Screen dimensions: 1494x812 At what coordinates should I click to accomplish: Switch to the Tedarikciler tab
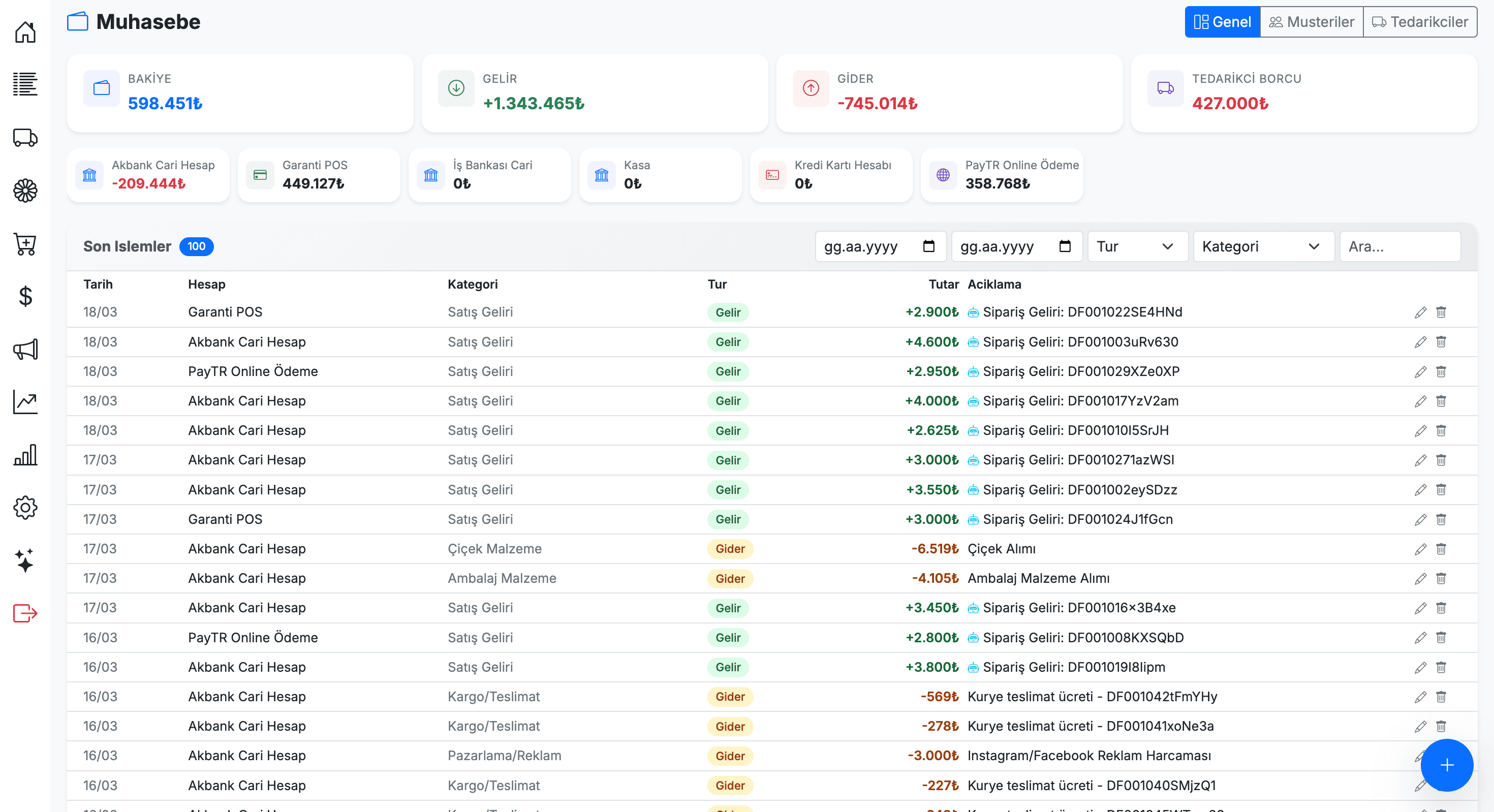click(1419, 22)
